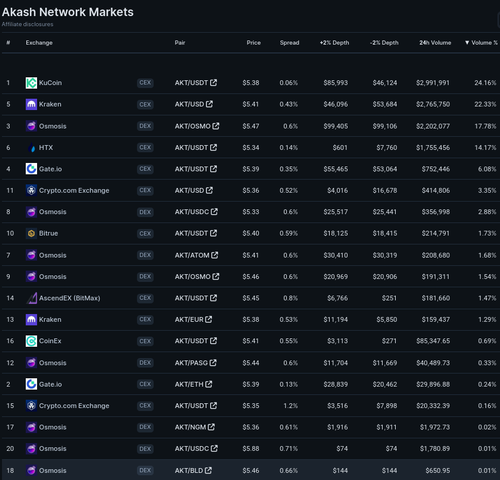Click the Akash Network Markets heading
The height and width of the screenshot is (480, 500).
coord(68,12)
